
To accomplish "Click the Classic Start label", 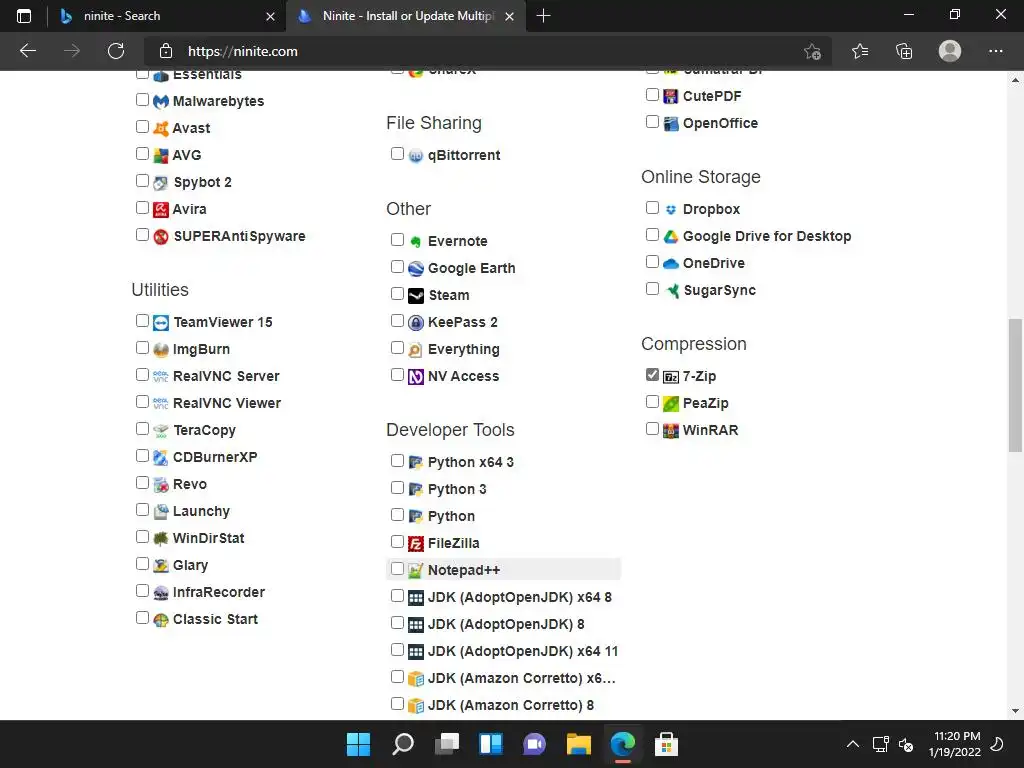I will [x=215, y=619].
